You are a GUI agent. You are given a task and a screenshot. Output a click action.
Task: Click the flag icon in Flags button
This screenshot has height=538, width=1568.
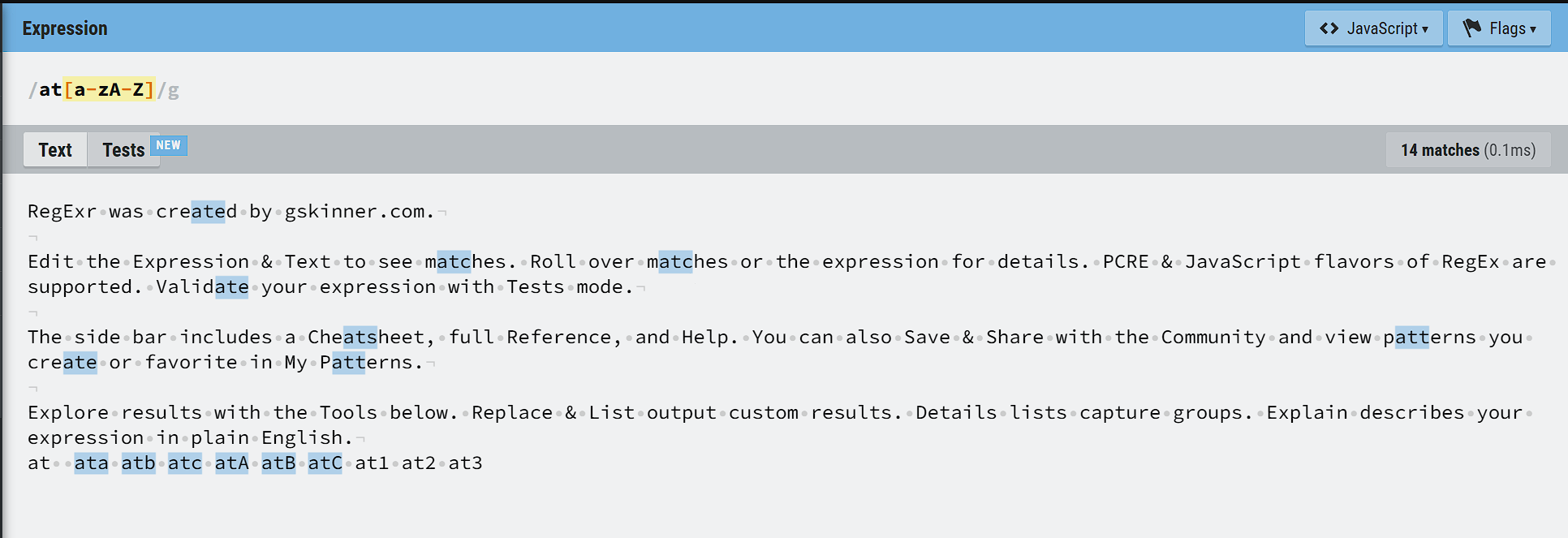[1471, 28]
